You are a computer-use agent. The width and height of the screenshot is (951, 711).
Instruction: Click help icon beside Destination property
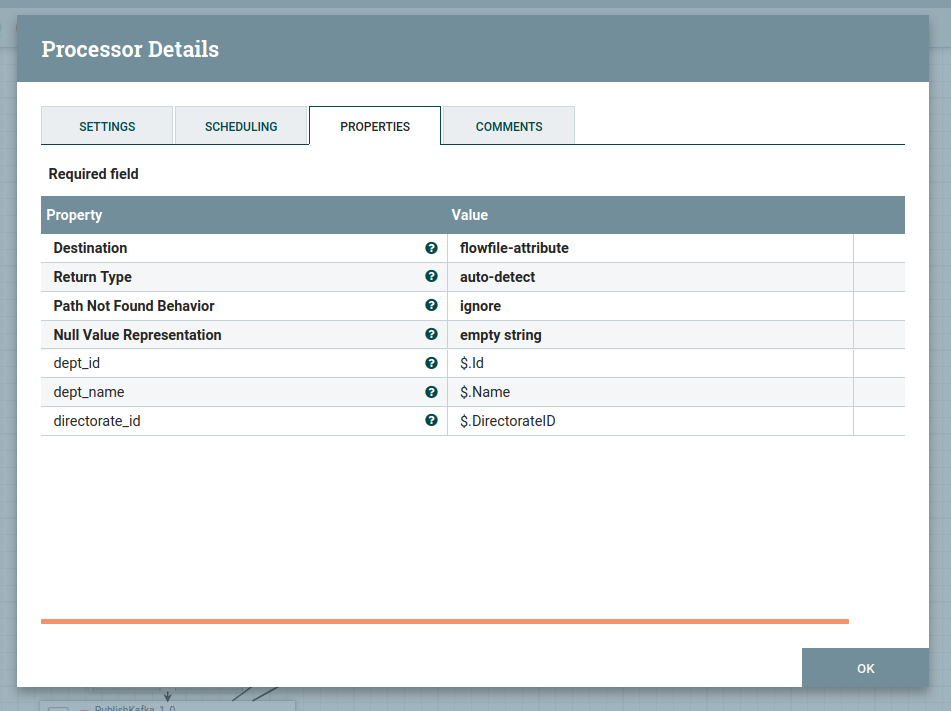pos(431,248)
